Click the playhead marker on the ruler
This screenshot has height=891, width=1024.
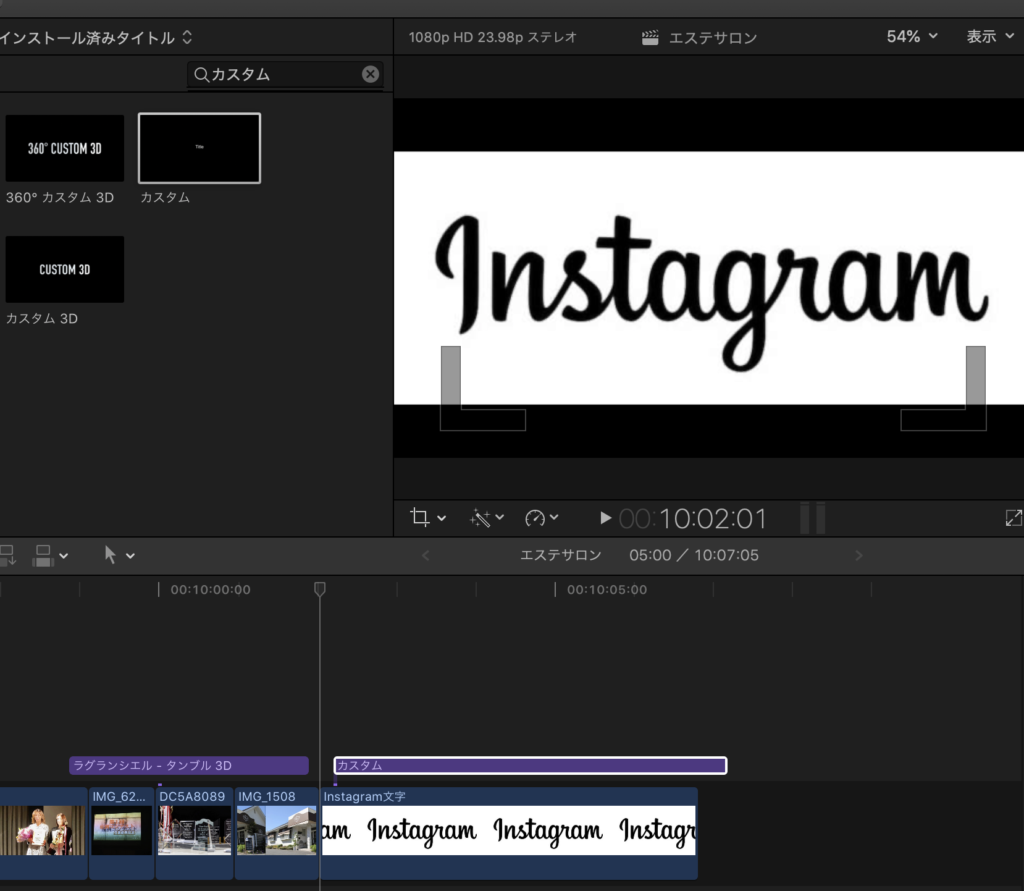319,589
